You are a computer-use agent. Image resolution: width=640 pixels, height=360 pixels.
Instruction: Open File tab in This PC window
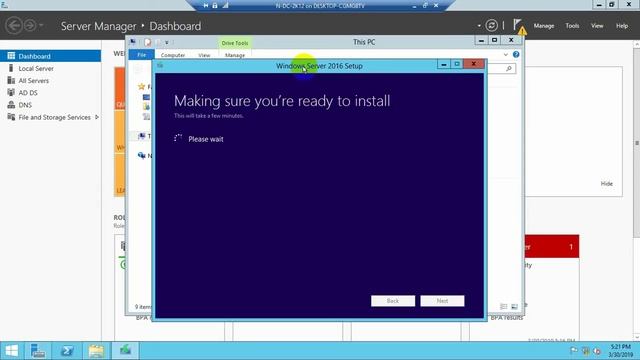[x=142, y=55]
